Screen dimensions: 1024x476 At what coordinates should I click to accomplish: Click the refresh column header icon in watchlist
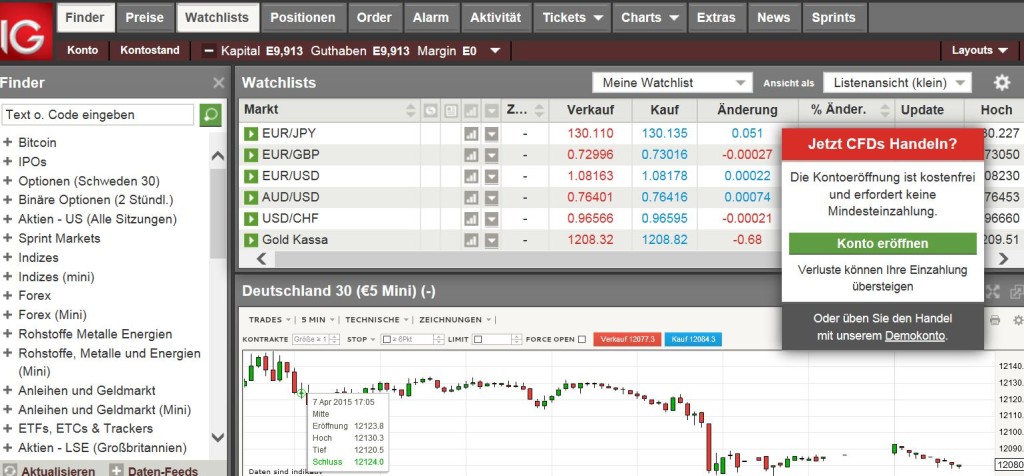pyautogui.click(x=430, y=111)
